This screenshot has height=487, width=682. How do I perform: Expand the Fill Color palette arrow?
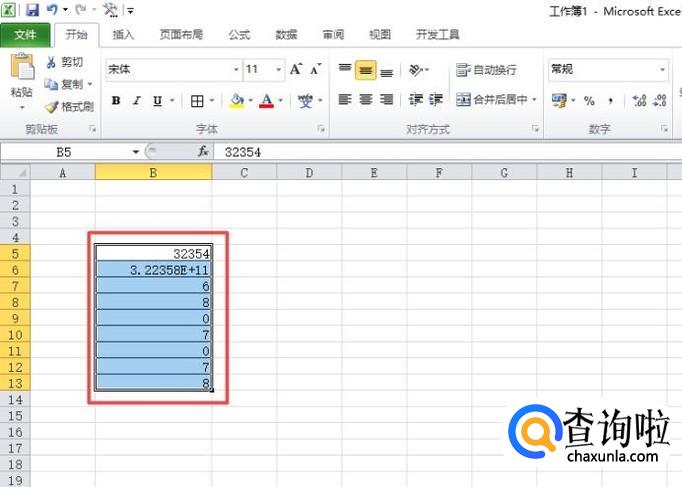click(x=251, y=101)
